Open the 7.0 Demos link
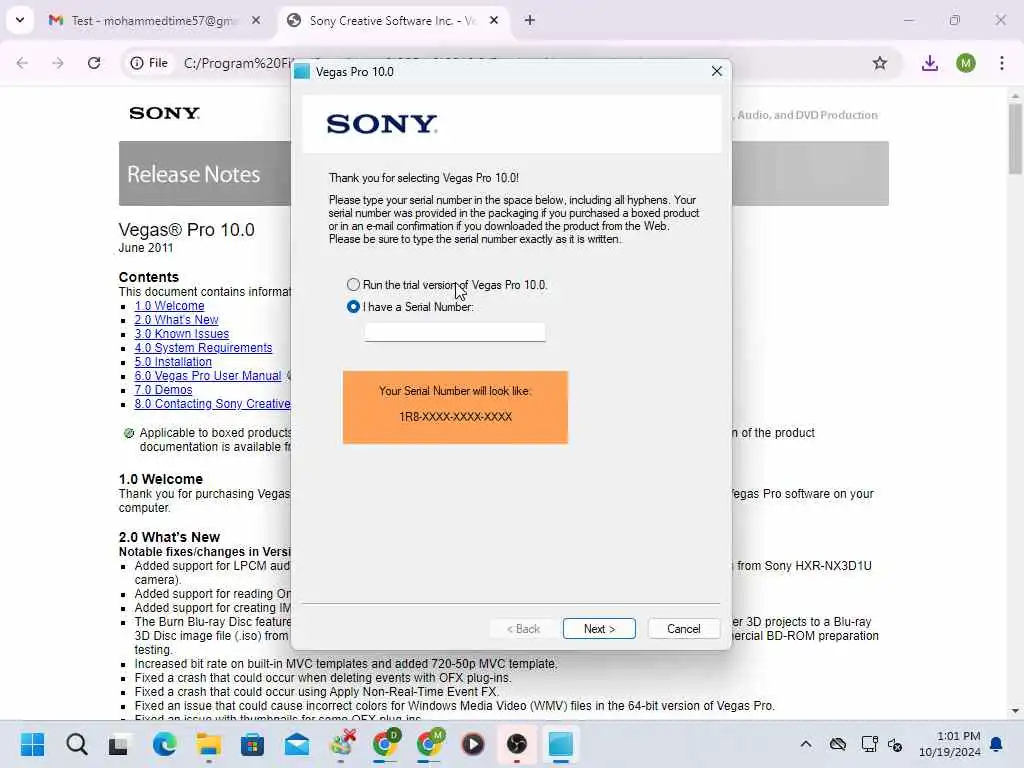Screen dimensions: 1024x768 click(x=163, y=389)
